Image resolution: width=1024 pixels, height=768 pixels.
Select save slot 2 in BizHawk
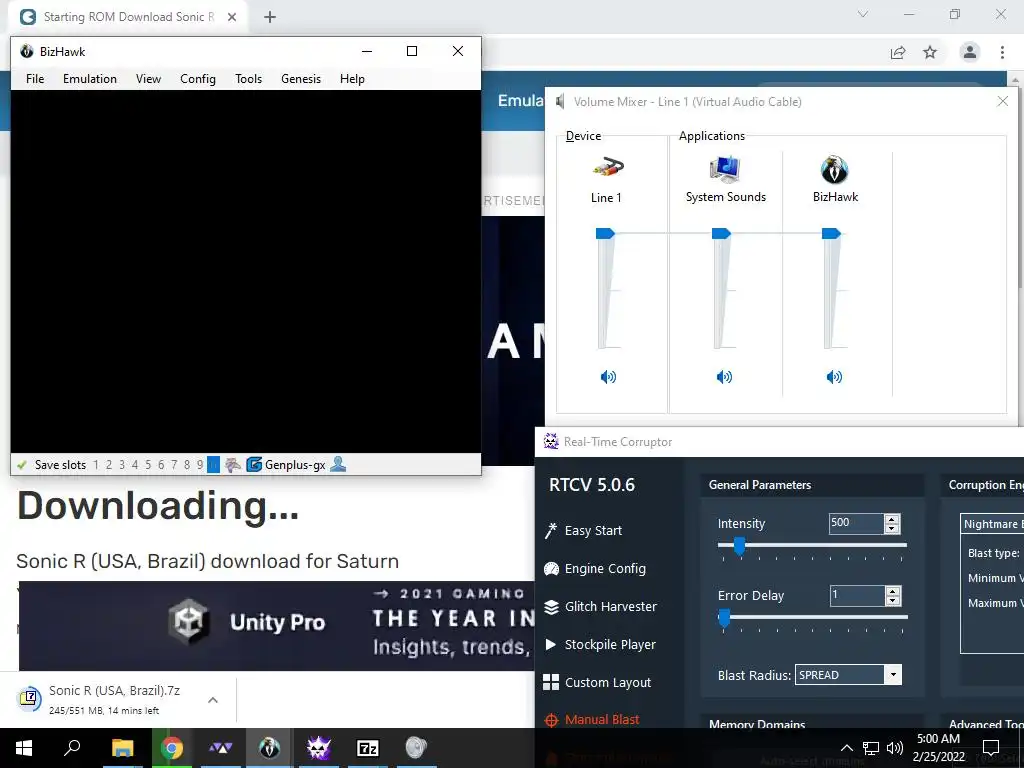click(x=108, y=465)
